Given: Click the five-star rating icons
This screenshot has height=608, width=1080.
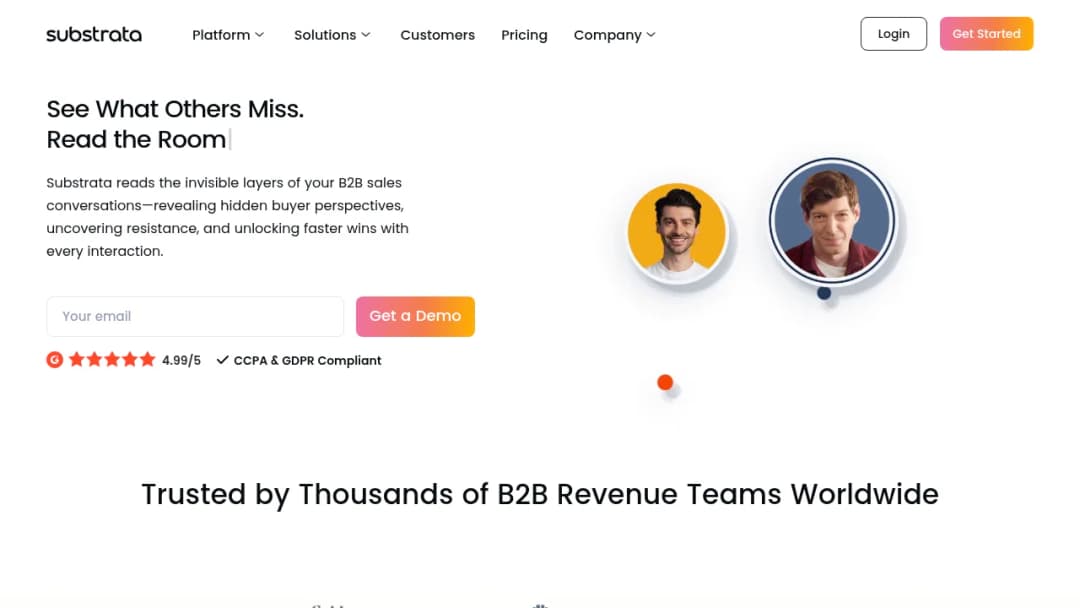Looking at the screenshot, I should (112, 359).
